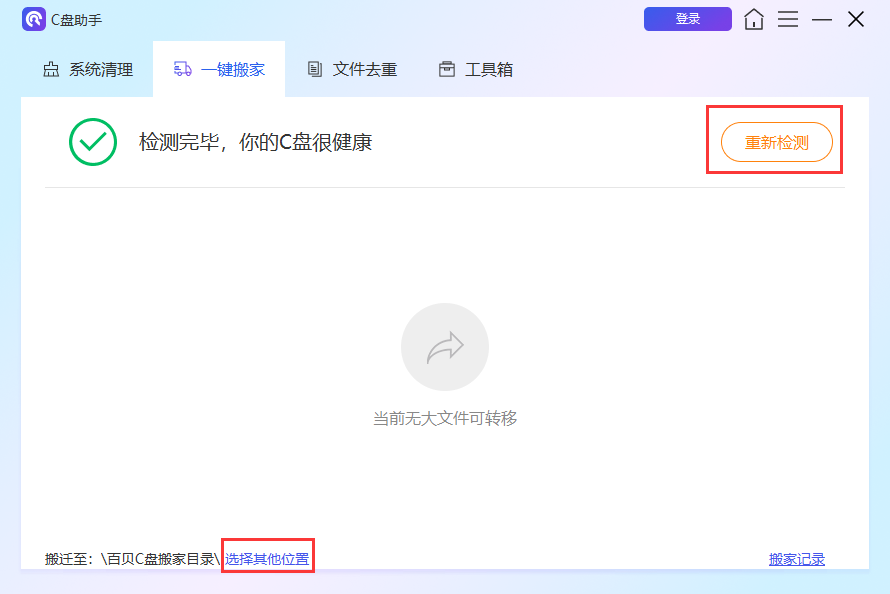
Task: Click the 重新检测 button
Action: [x=776, y=141]
